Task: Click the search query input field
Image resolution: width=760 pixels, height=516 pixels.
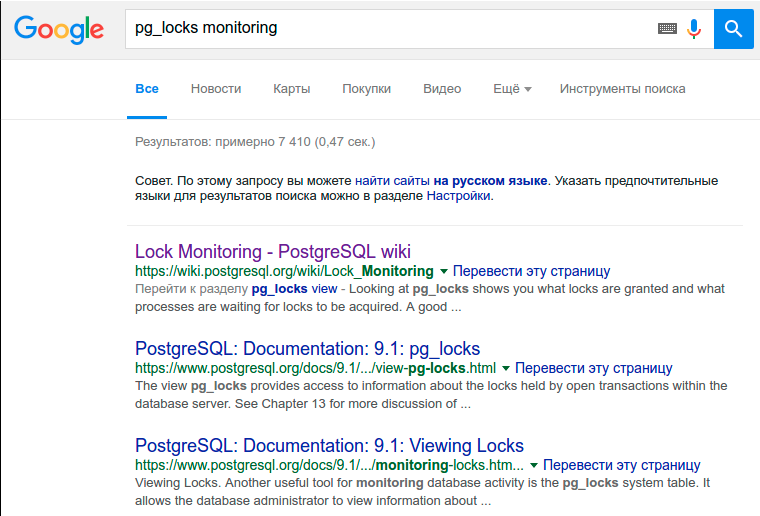Action: pyautogui.click(x=390, y=29)
